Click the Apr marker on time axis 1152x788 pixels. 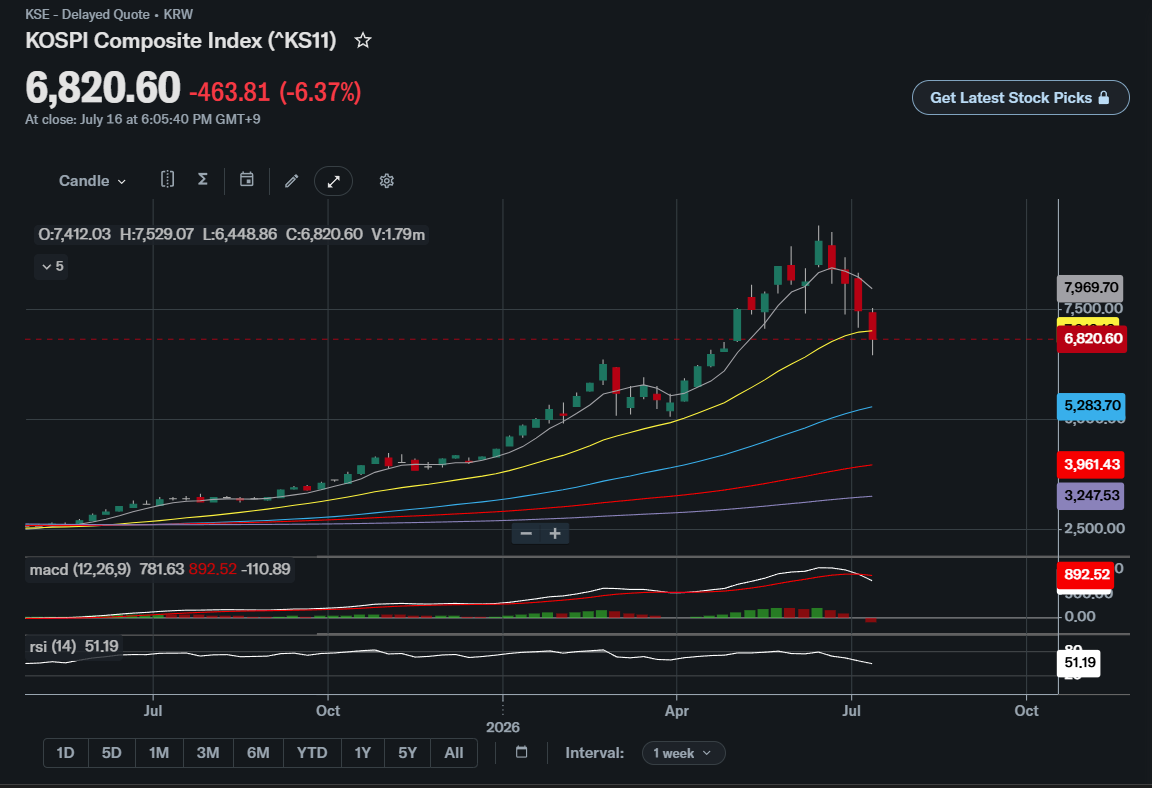[x=676, y=711]
